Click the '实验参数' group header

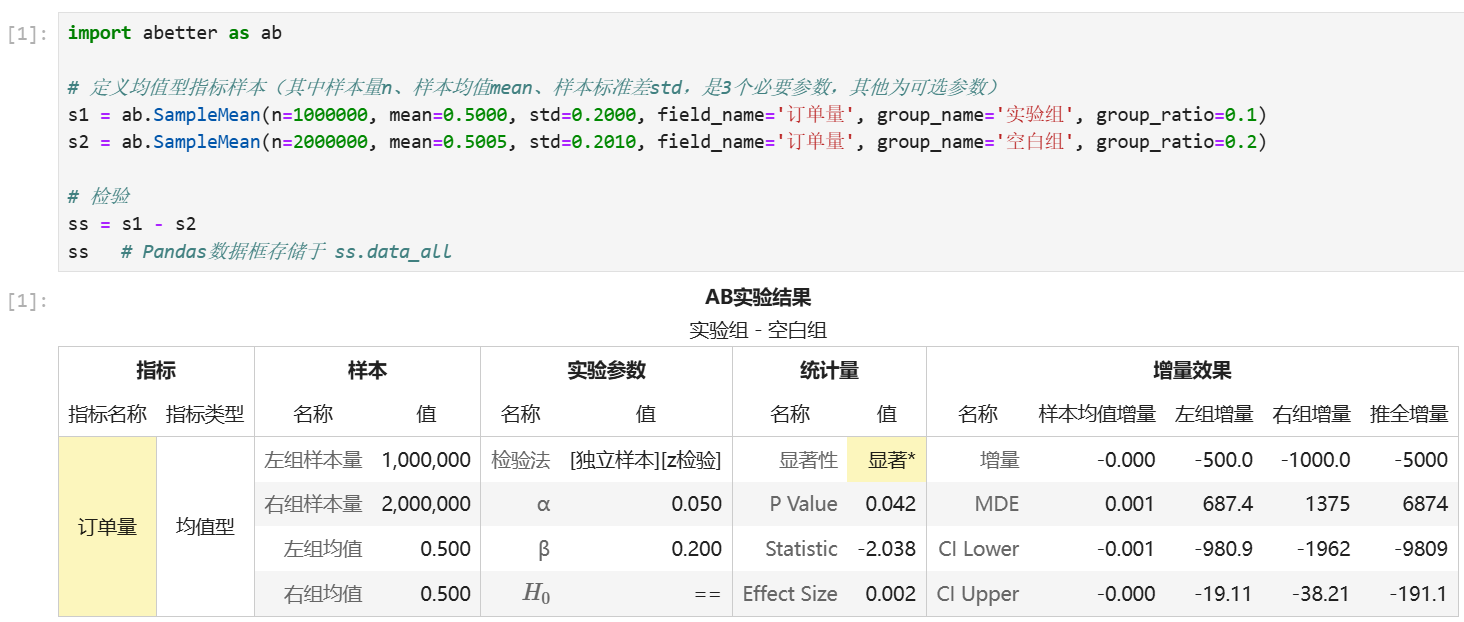click(606, 370)
